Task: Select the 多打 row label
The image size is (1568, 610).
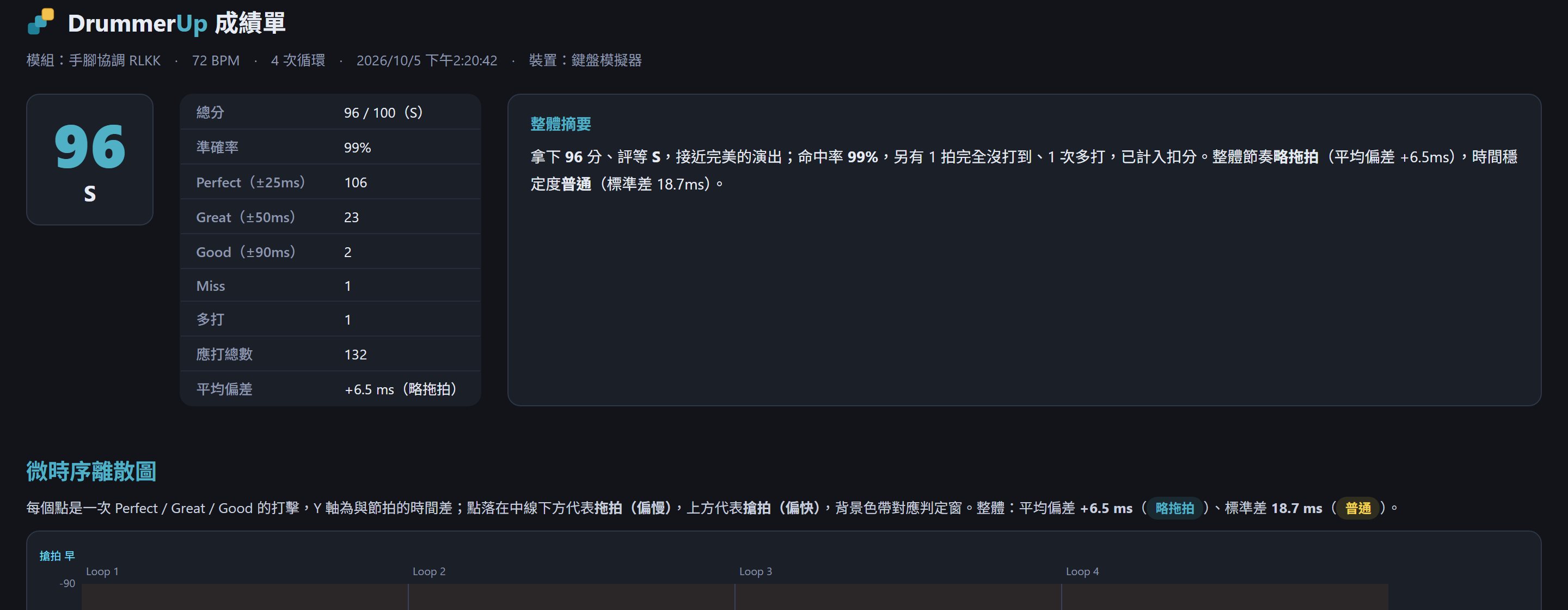Action: 210,319
